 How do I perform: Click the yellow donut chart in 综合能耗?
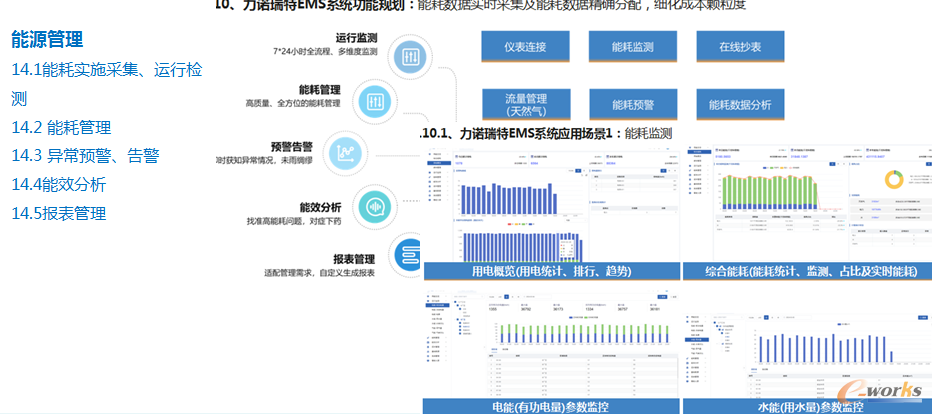[896, 181]
